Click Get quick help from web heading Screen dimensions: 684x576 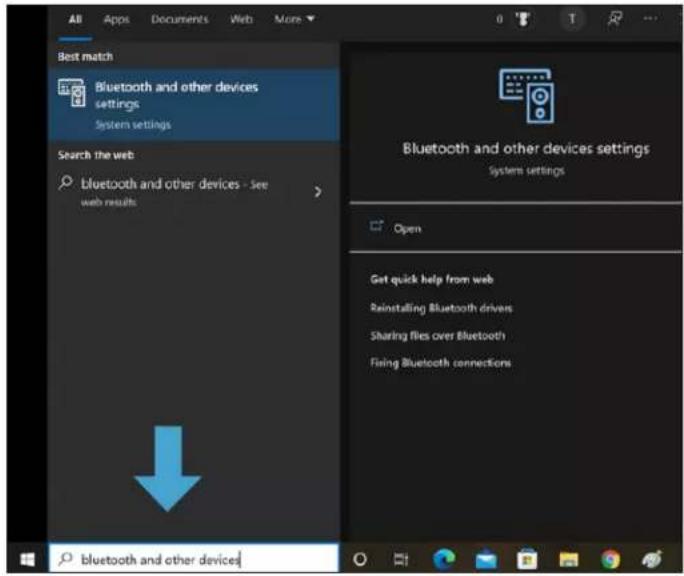point(431,279)
